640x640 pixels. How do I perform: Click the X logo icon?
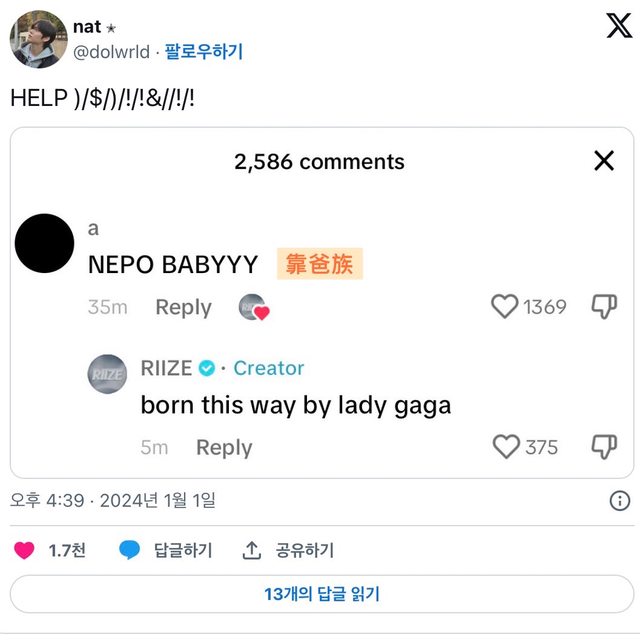[619, 27]
